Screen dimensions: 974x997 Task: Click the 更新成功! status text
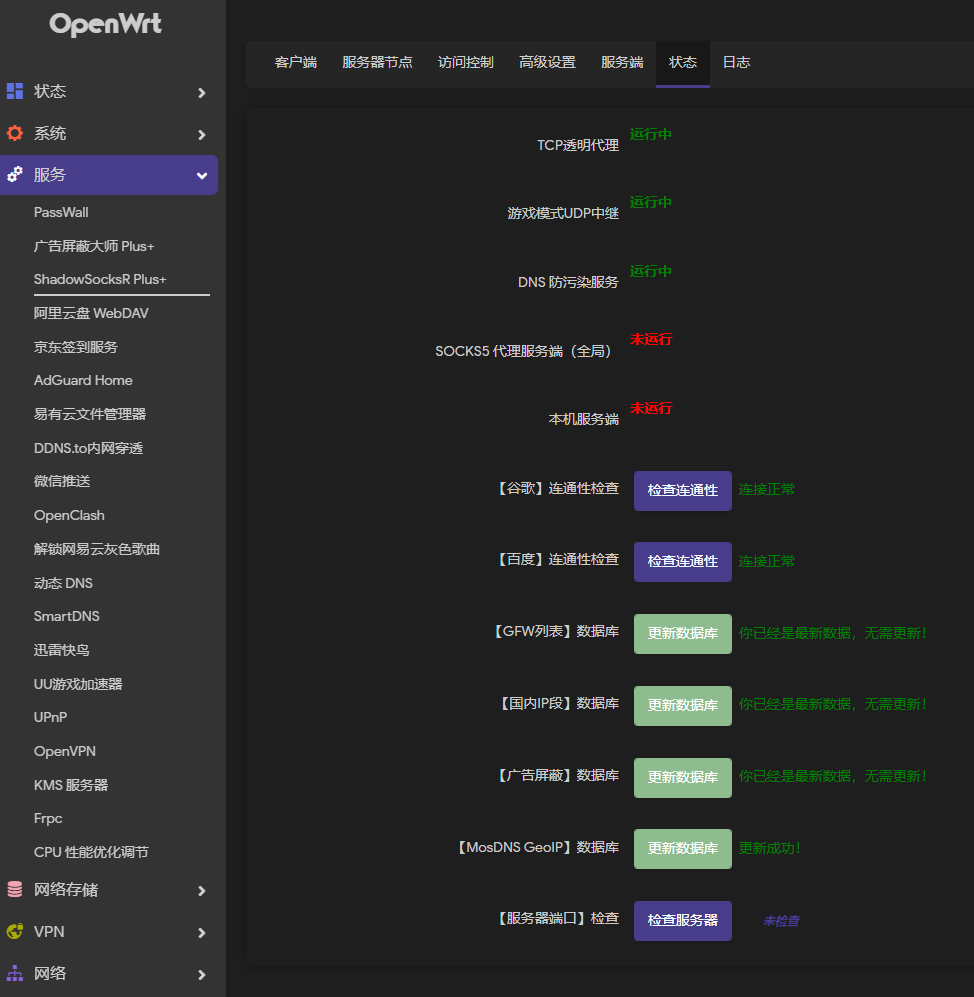point(769,848)
